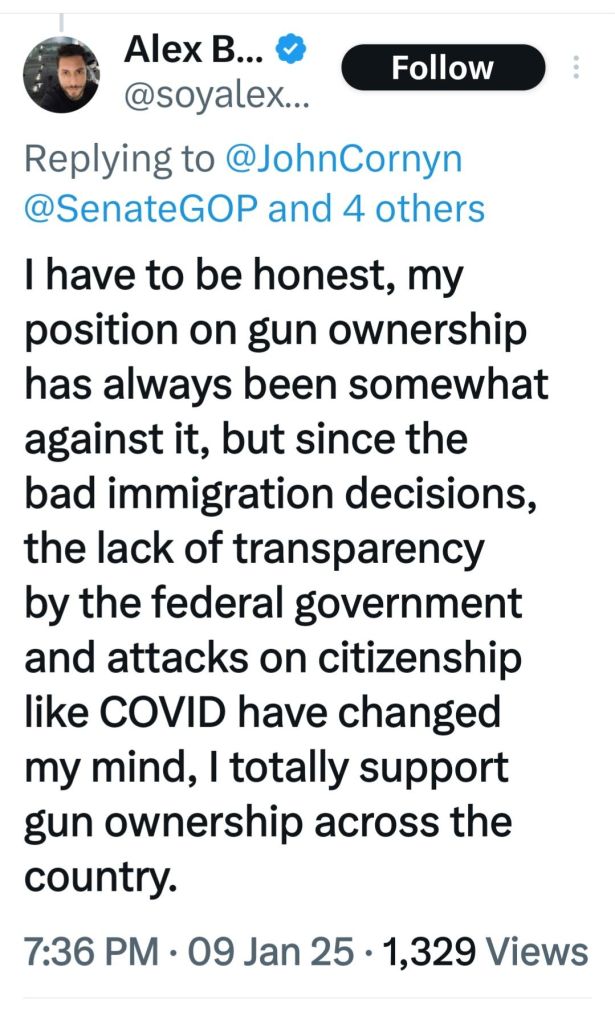This screenshot has width=615, height=1024.
Task: Tap the @soyalex... handle
Action: [x=215, y=95]
